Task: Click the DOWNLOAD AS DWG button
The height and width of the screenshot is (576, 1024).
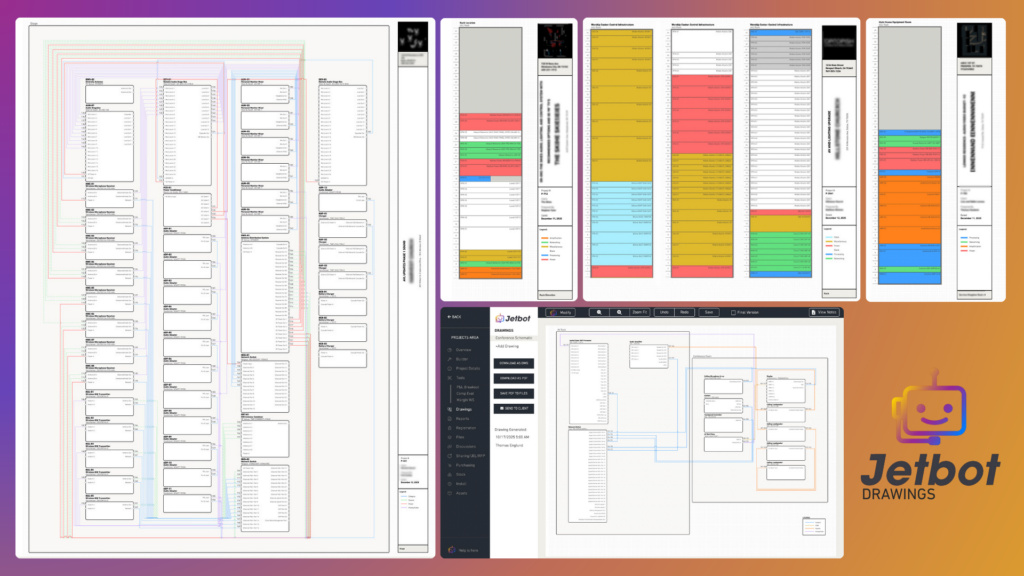Action: tap(513, 363)
